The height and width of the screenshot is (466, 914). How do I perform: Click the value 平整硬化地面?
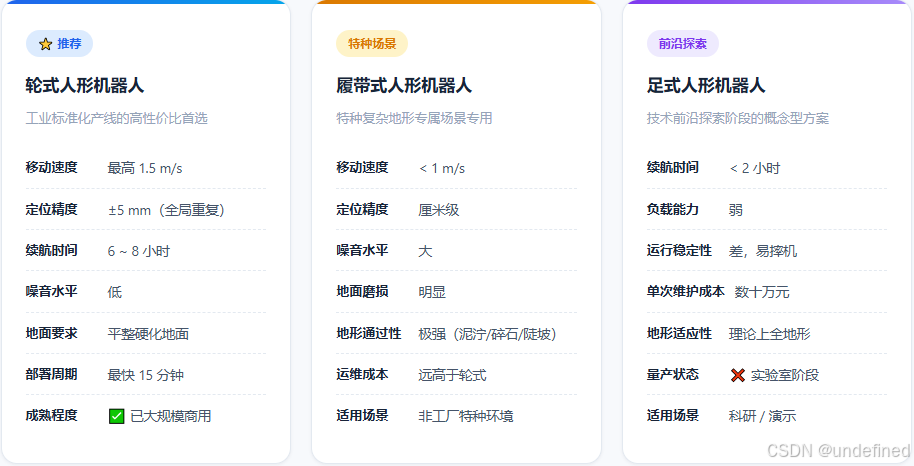tap(148, 334)
